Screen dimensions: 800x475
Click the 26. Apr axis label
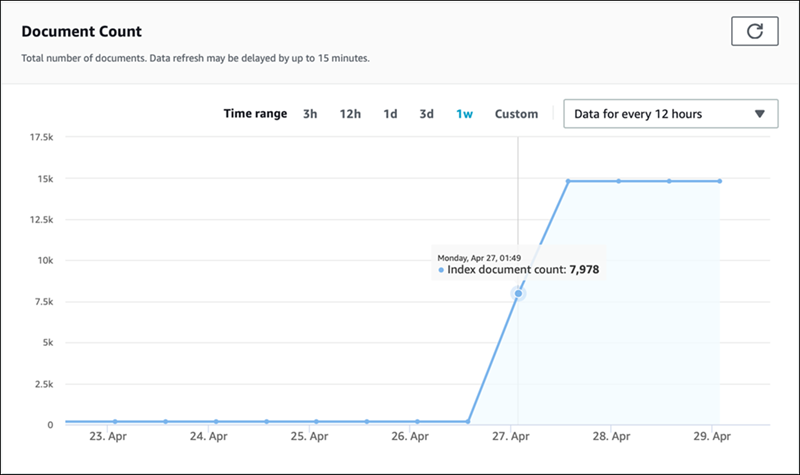[x=411, y=437]
